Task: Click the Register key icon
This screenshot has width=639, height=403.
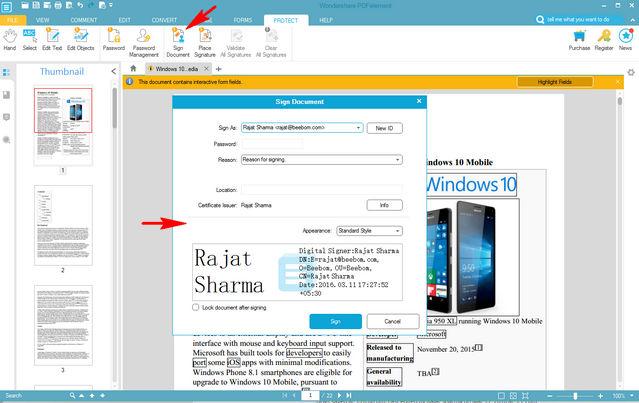Action: [x=604, y=40]
